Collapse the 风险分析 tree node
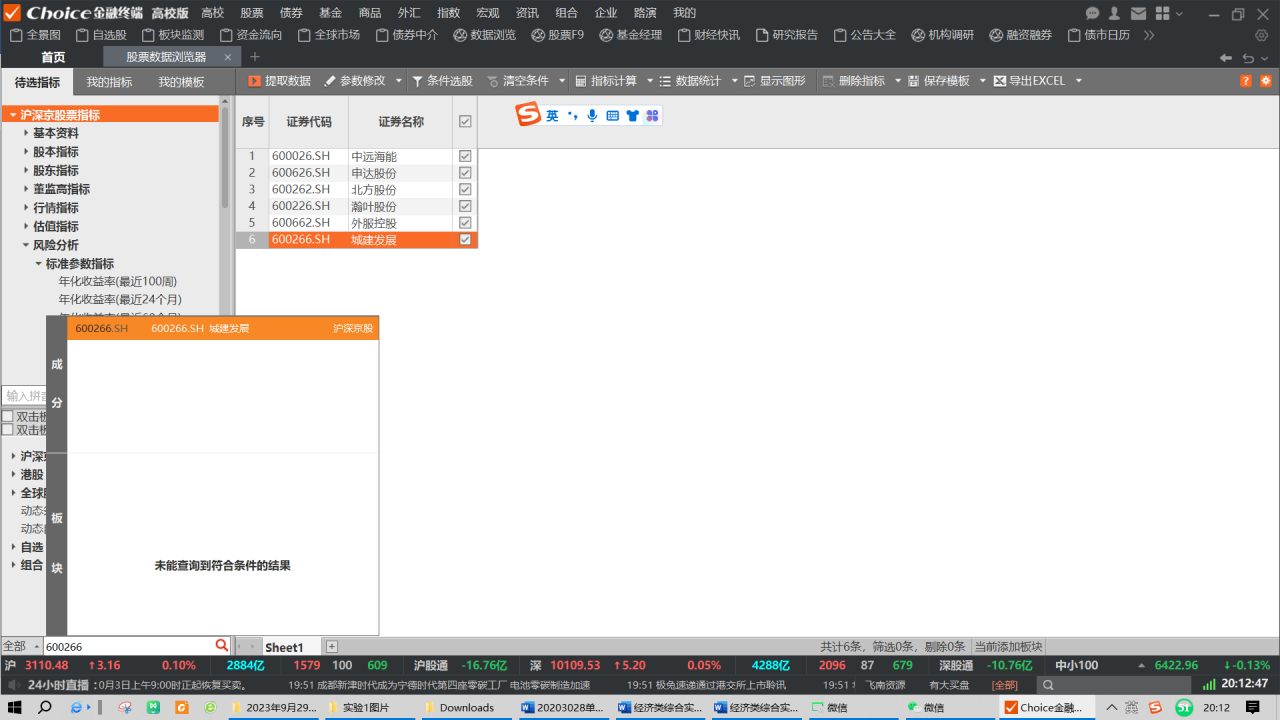This screenshot has height=720, width=1280. point(26,245)
